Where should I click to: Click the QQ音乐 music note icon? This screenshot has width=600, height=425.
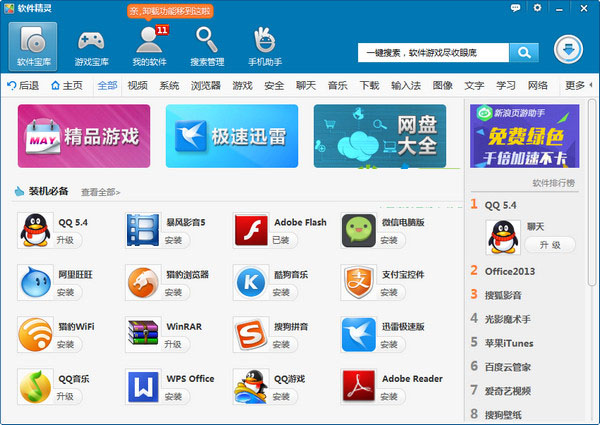click(35, 387)
